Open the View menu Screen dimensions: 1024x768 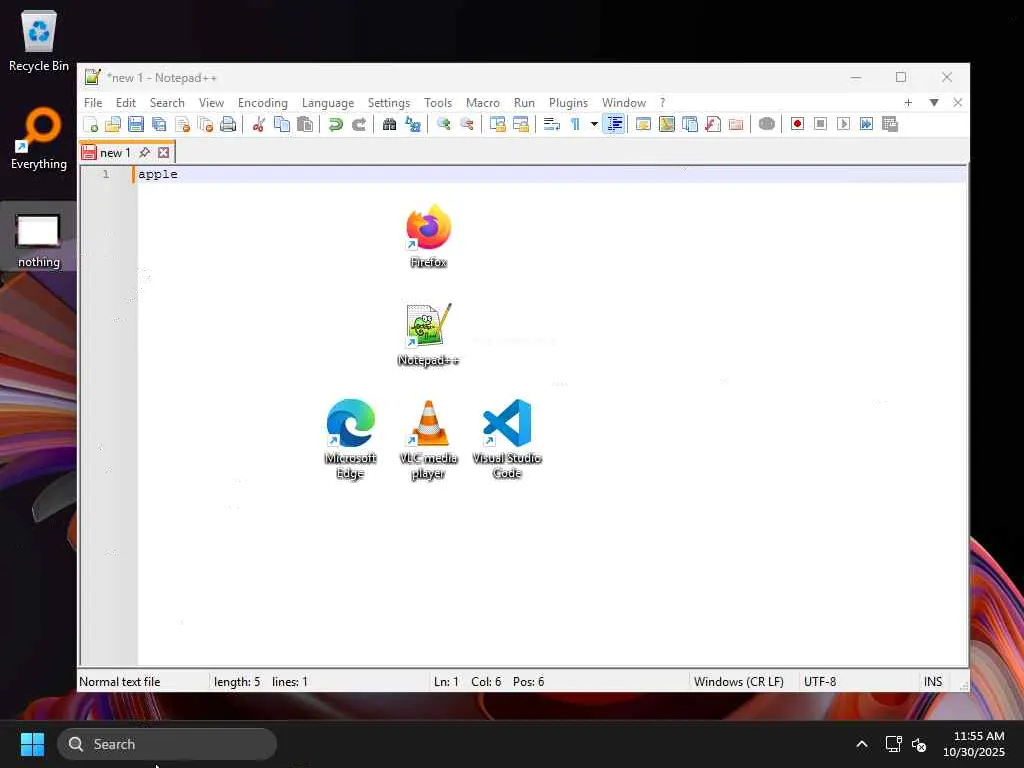point(211,103)
